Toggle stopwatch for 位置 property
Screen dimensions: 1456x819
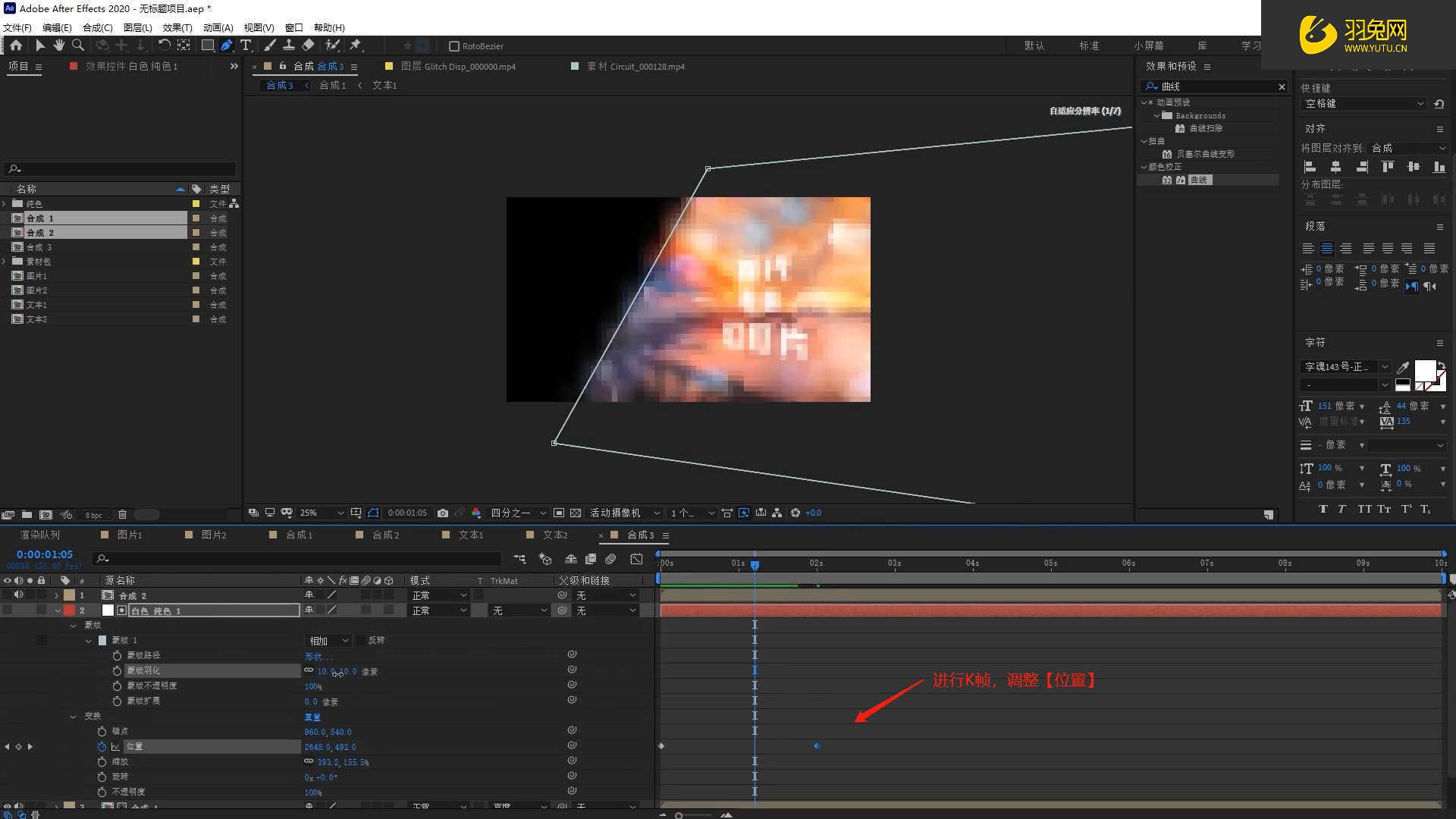102,747
